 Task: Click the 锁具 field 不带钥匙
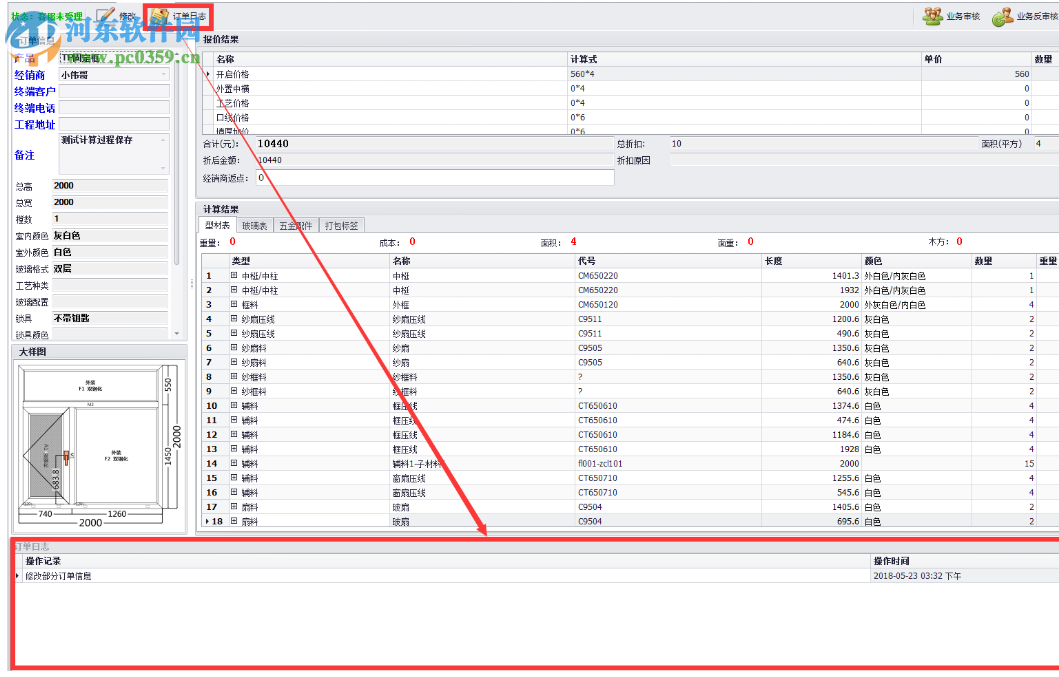point(109,318)
